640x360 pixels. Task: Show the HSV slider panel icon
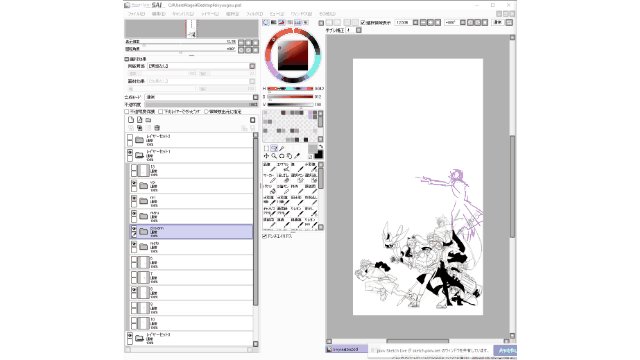[x=282, y=22]
